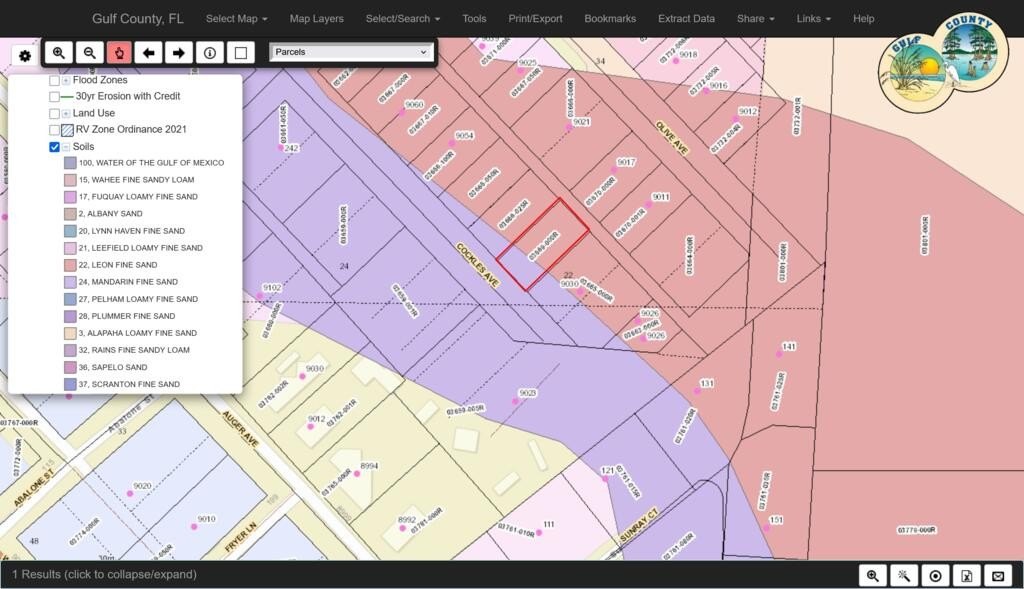The width and height of the screenshot is (1024, 589).
Task: Uncheck the Soils layer checkbox
Action: point(55,147)
